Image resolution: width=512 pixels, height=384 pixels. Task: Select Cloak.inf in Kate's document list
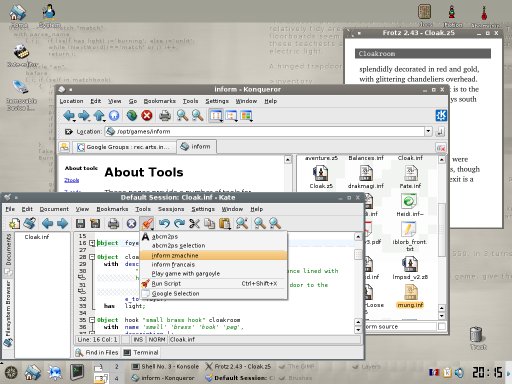37,237
